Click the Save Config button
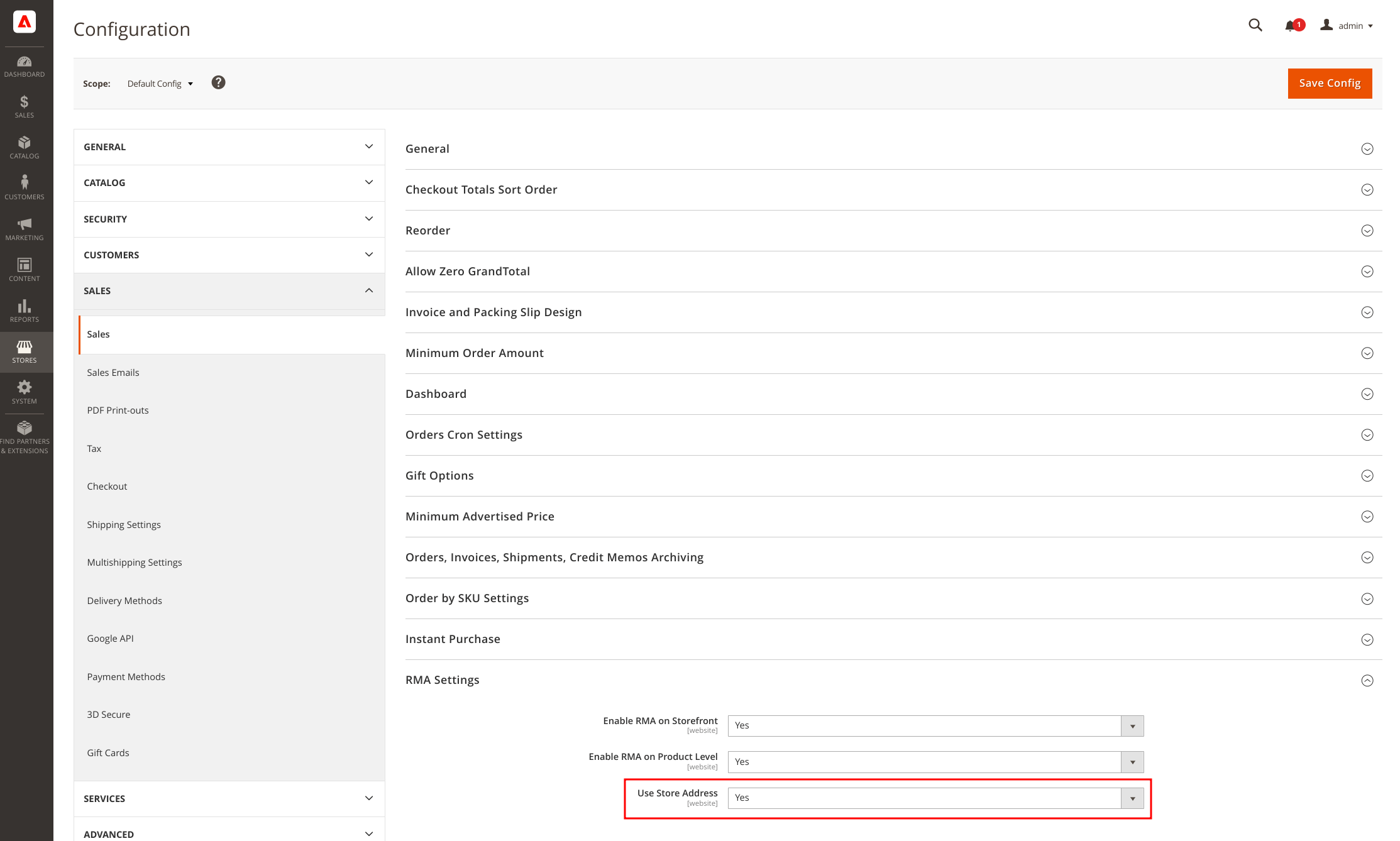The image size is (1400, 841). click(x=1330, y=84)
